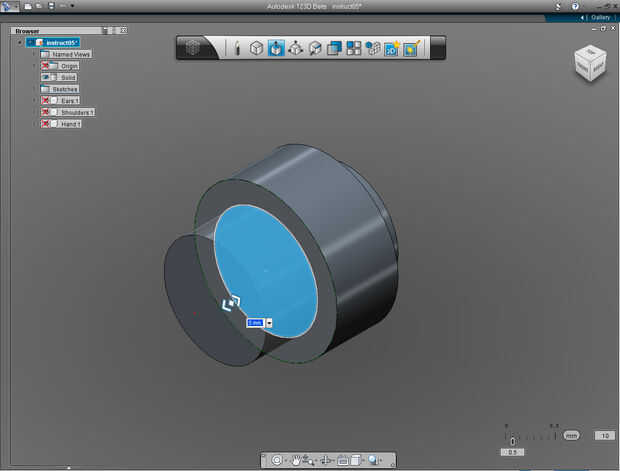The height and width of the screenshot is (471, 620).
Task: Open the Primitives box tool
Action: pos(257,48)
